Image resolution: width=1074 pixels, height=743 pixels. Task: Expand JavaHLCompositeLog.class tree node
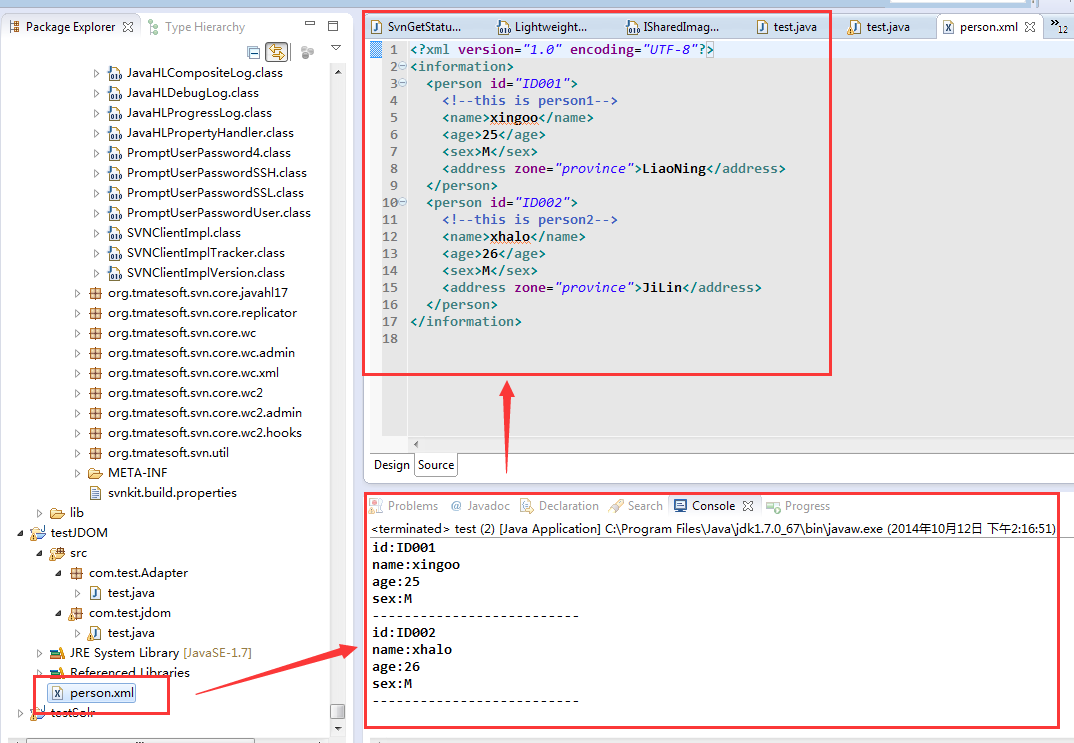pos(96,73)
